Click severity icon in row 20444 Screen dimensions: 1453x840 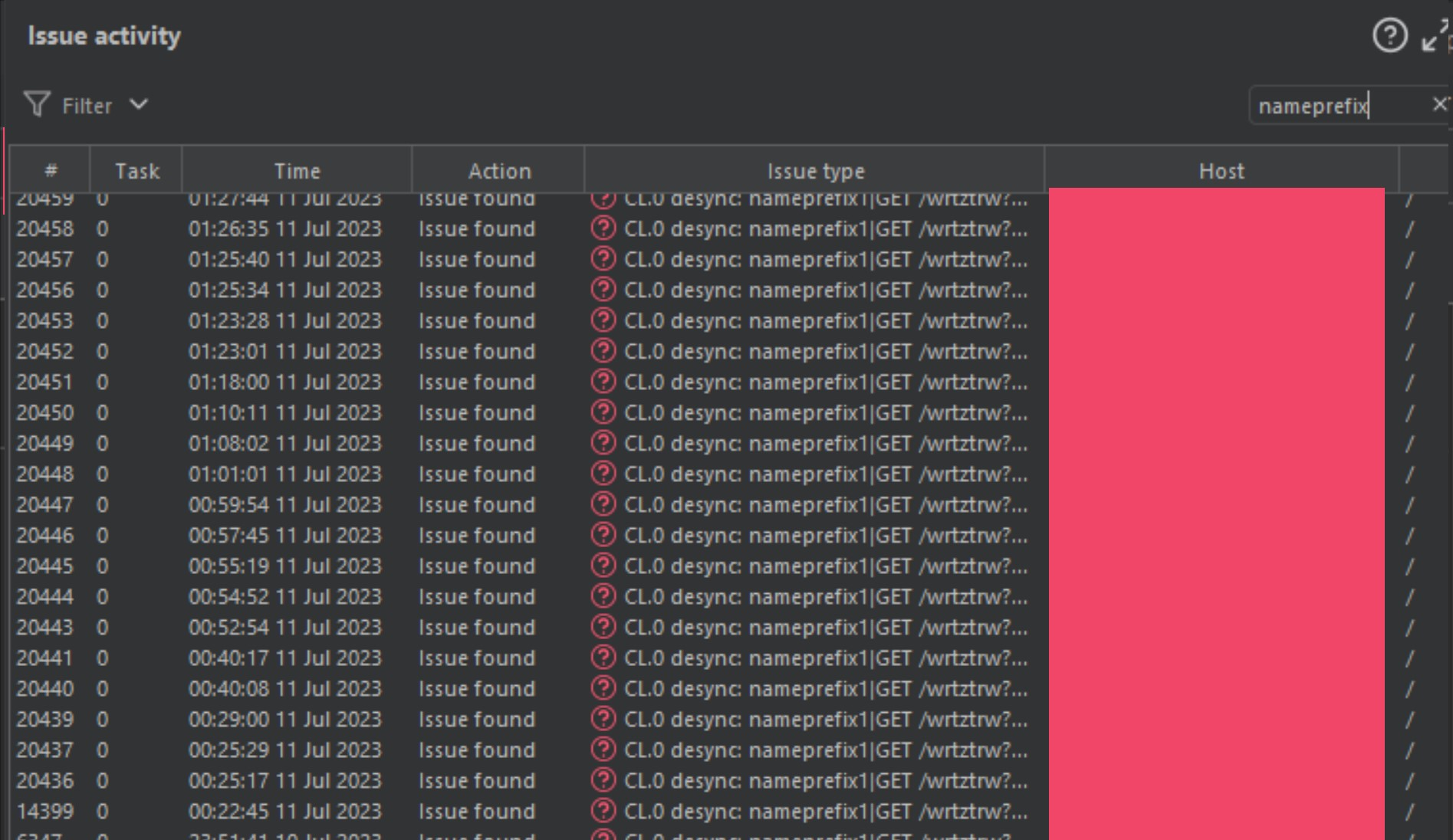click(603, 596)
